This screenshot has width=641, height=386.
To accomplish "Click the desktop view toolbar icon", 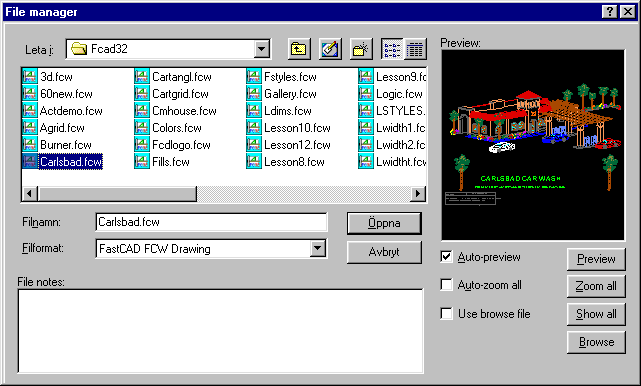I will click(330, 49).
